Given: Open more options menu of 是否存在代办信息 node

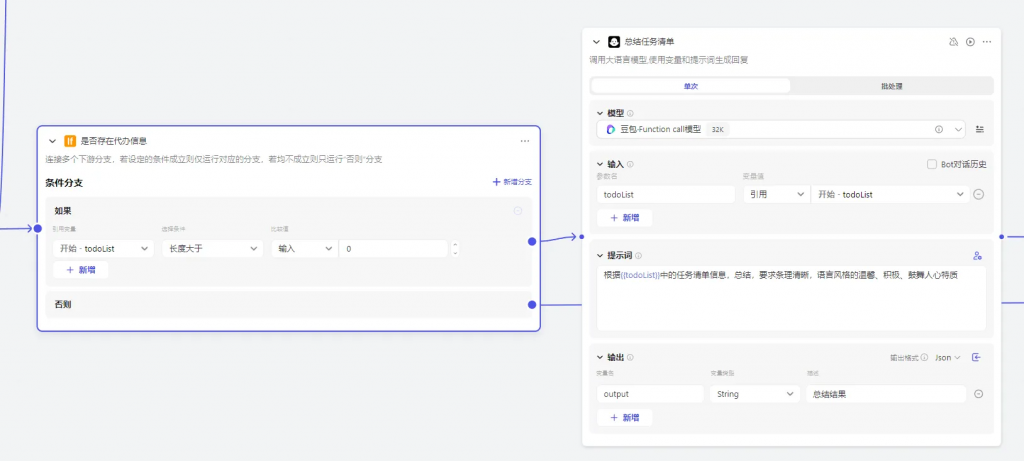Looking at the screenshot, I should pos(525,141).
